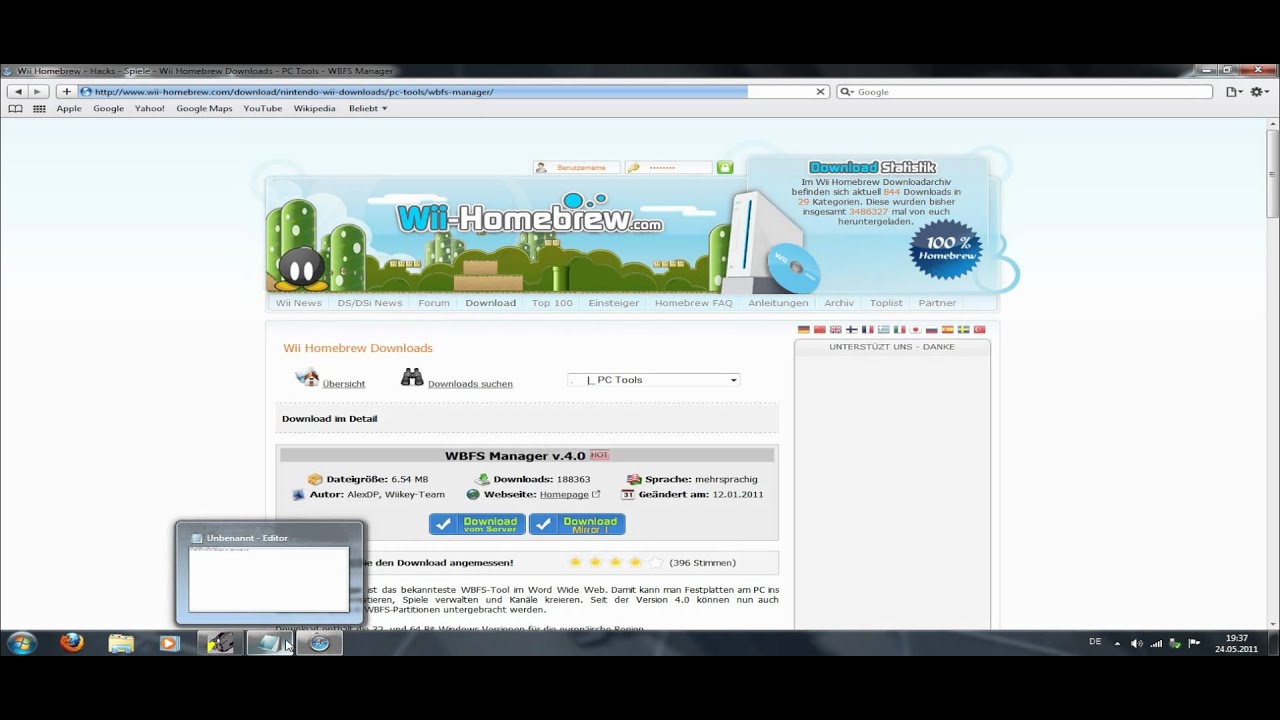Open the Action Center flag icon
The image size is (1280, 720).
(x=1194, y=643)
